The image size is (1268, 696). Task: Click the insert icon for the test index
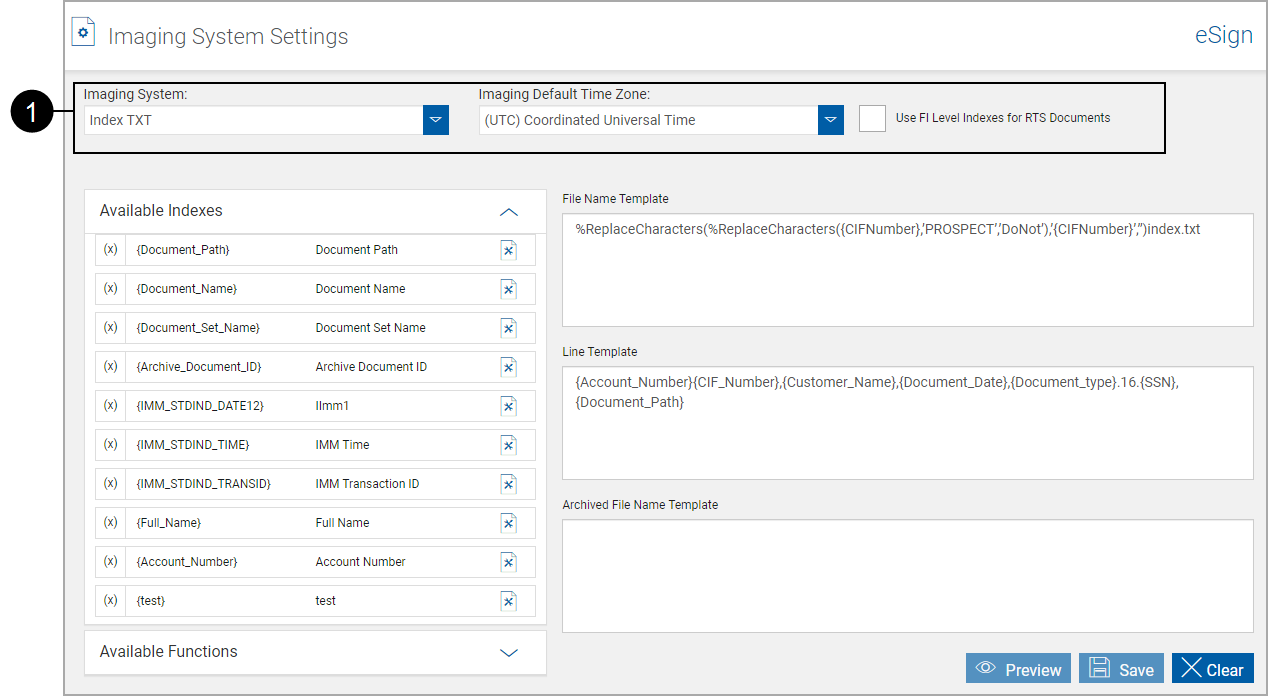tap(508, 600)
